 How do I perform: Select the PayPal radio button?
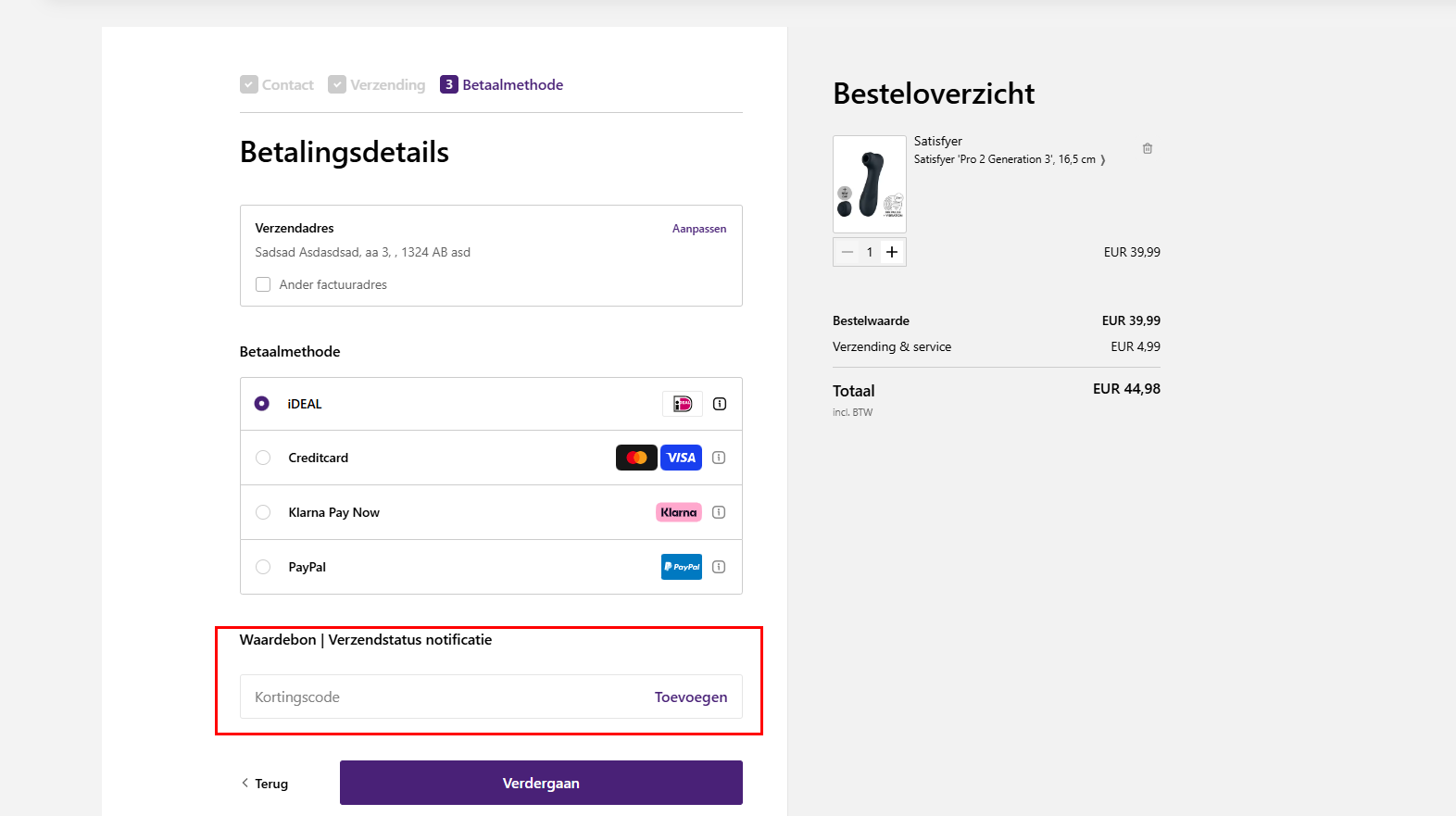263,567
